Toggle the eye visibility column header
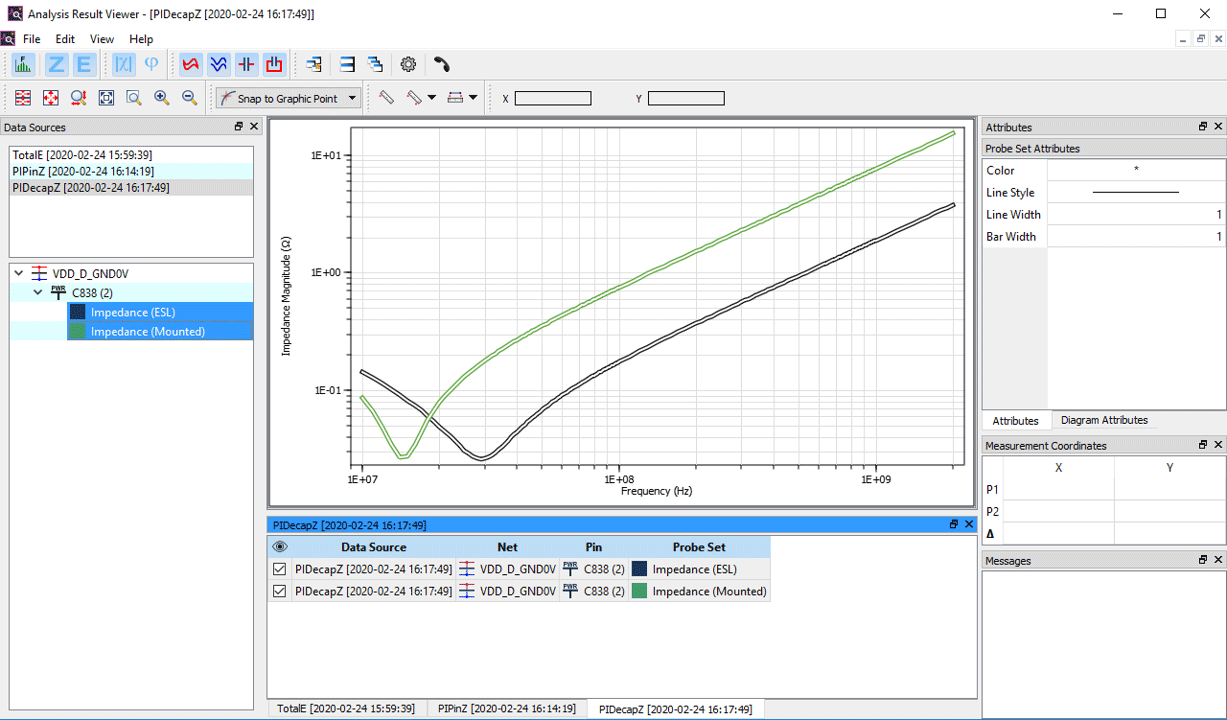Viewport: 1227px width, 720px height. pos(280,547)
